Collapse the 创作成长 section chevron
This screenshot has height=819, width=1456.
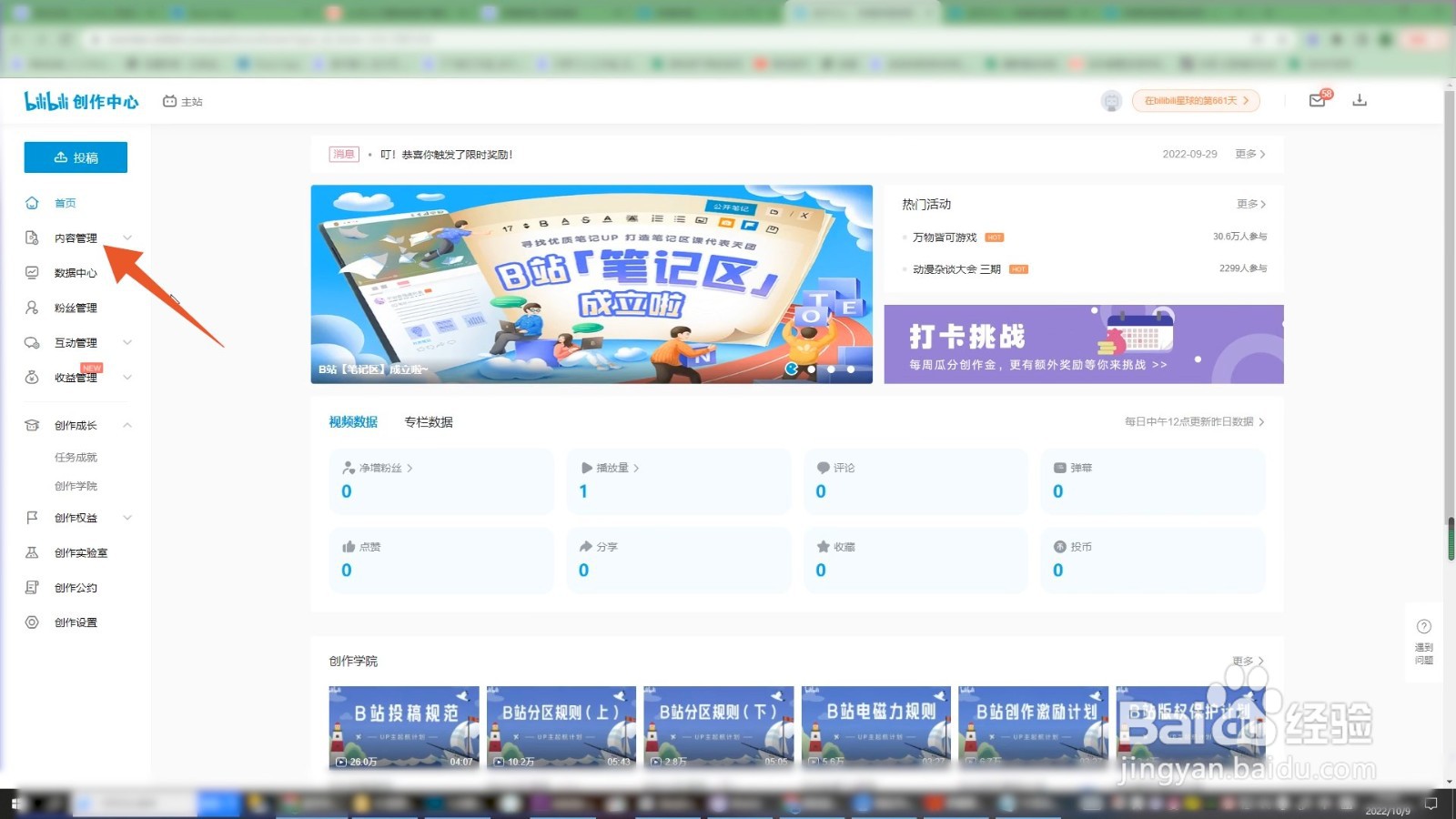127,425
